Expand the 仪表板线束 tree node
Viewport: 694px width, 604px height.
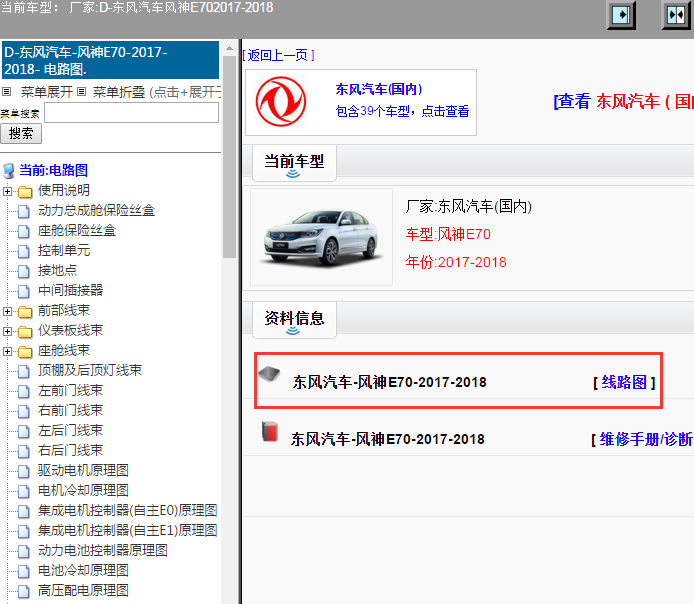pyautogui.click(x=7, y=331)
